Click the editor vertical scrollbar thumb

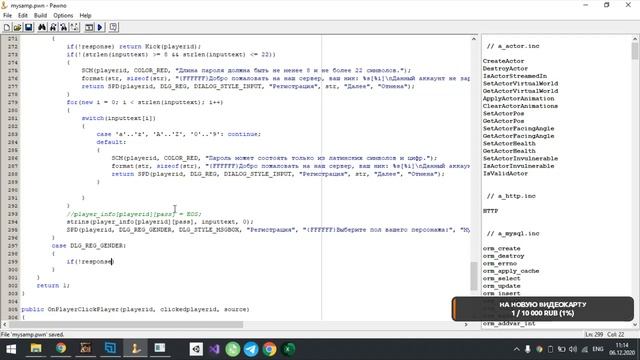tap(474, 276)
